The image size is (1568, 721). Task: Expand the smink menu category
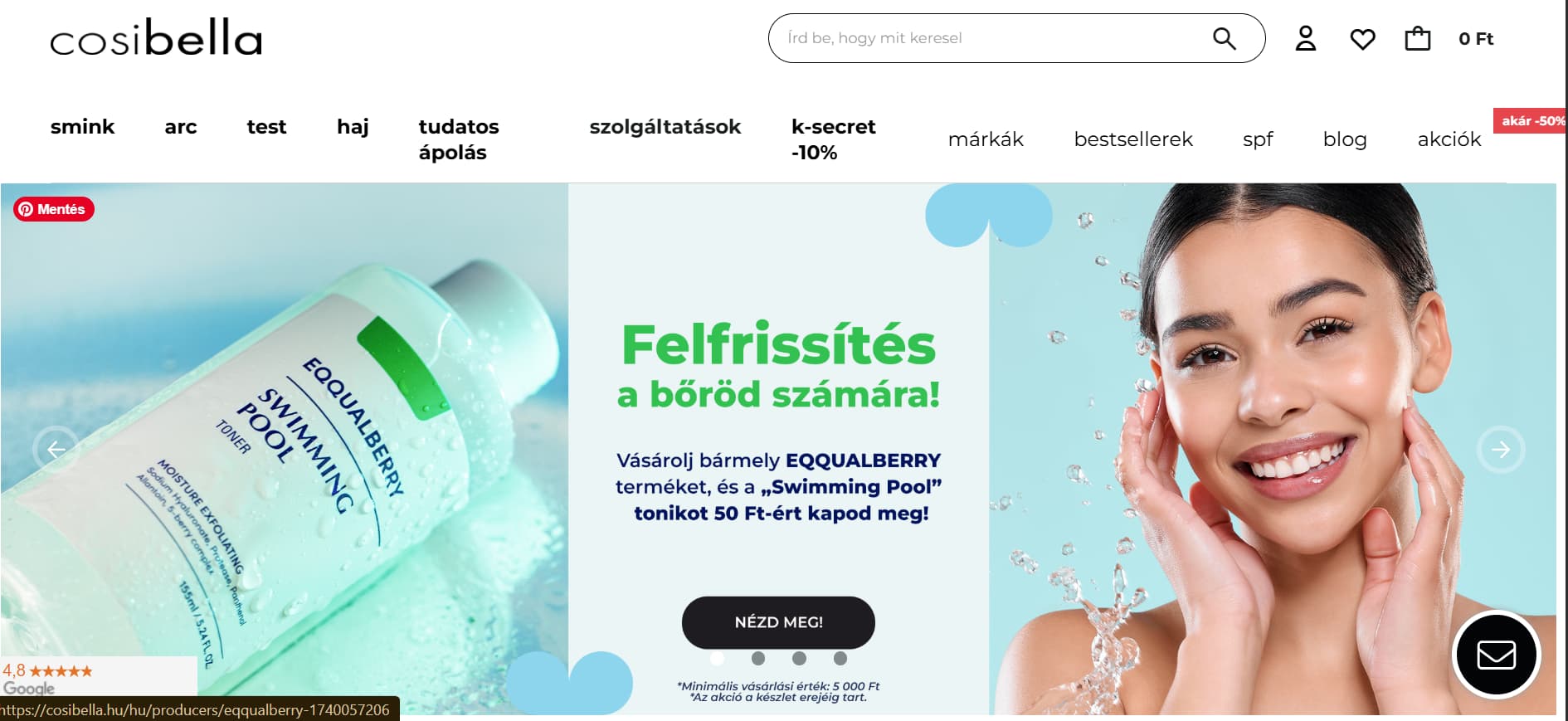82,127
